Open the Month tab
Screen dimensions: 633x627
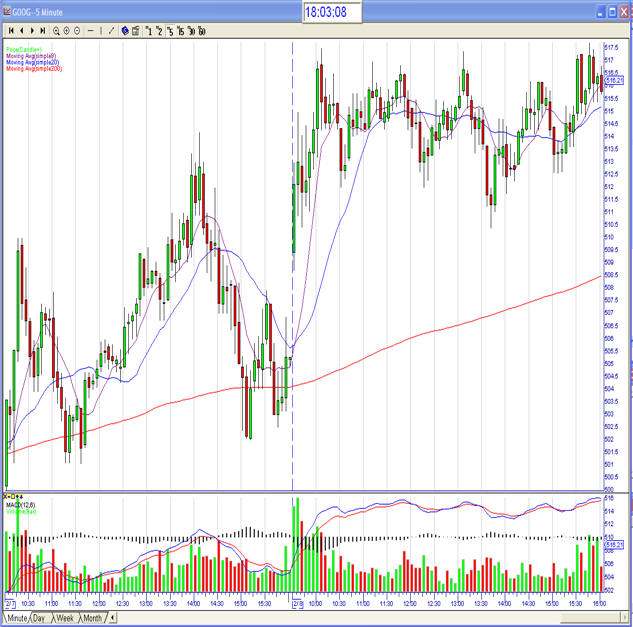tap(92, 618)
